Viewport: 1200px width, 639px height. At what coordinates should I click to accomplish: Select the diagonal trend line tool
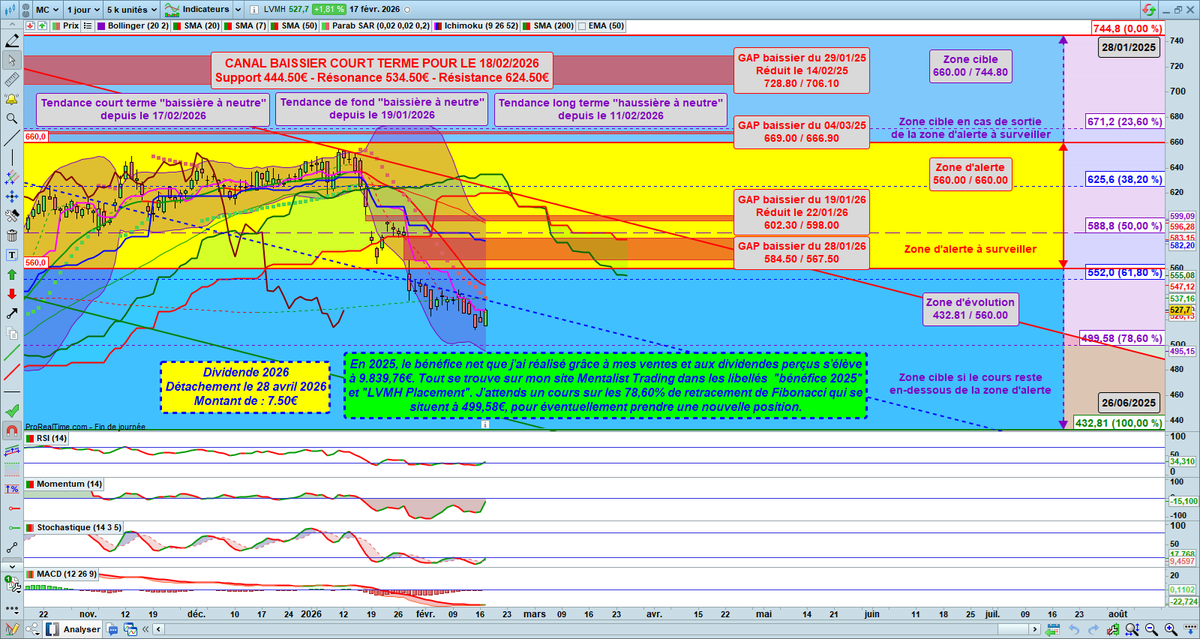click(x=12, y=137)
